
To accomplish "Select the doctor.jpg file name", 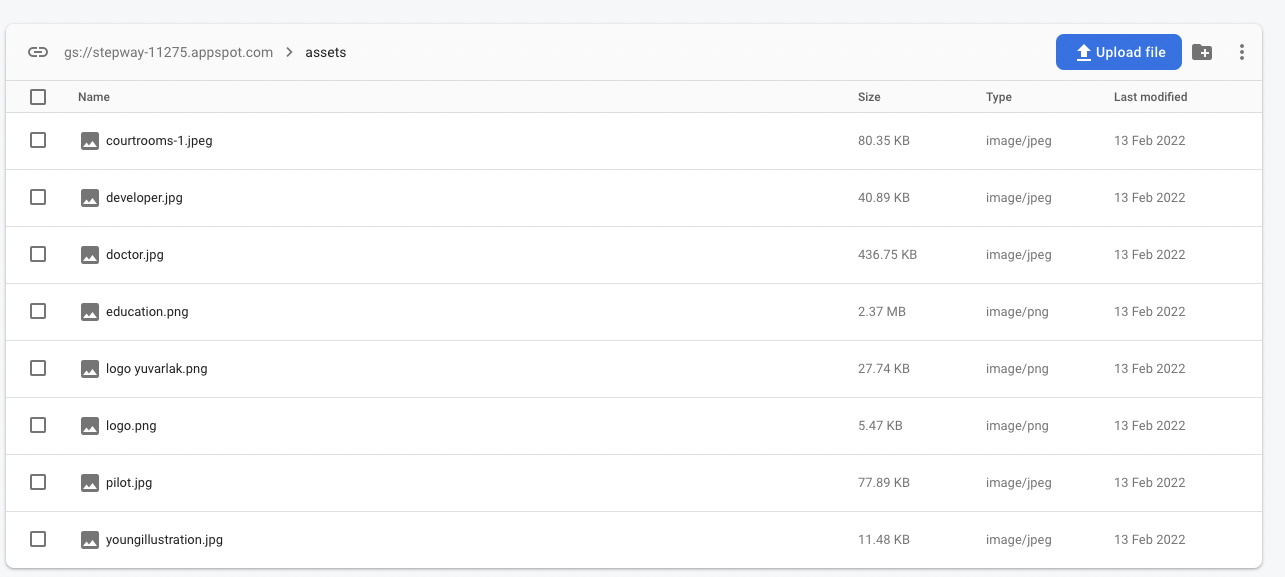I will (x=135, y=255).
